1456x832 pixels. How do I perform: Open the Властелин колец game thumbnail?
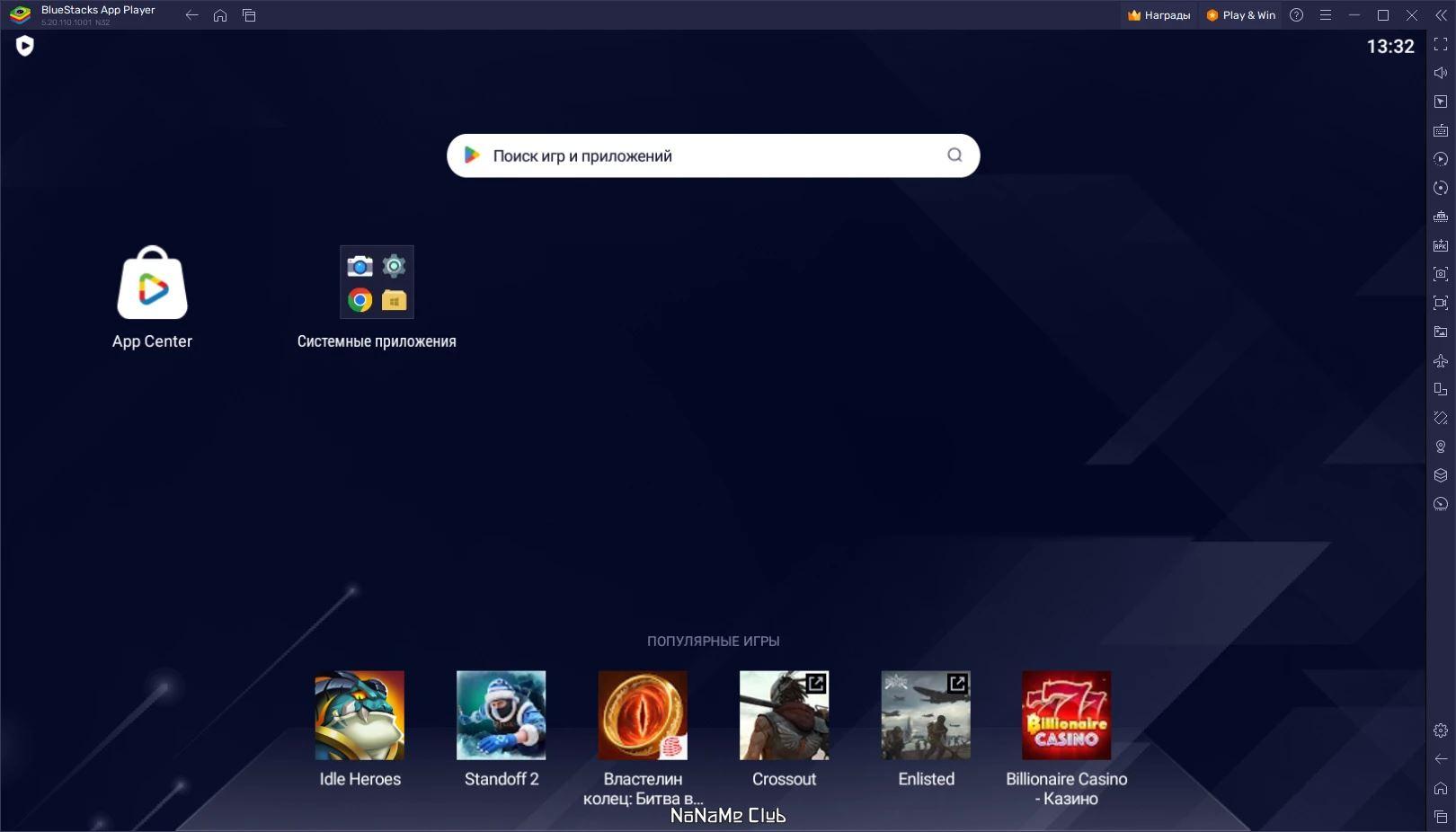pyautogui.click(x=643, y=715)
